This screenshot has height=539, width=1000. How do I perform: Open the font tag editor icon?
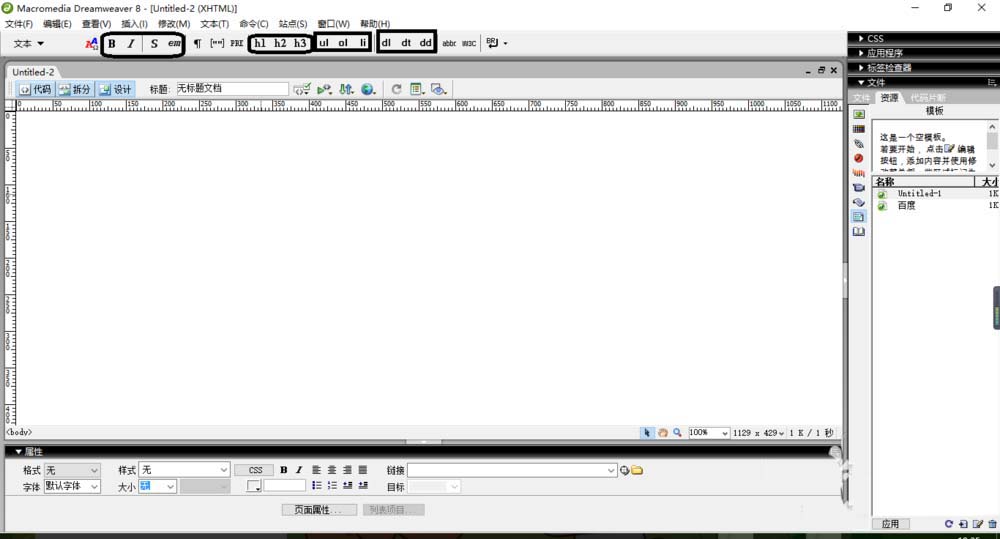tap(91, 43)
